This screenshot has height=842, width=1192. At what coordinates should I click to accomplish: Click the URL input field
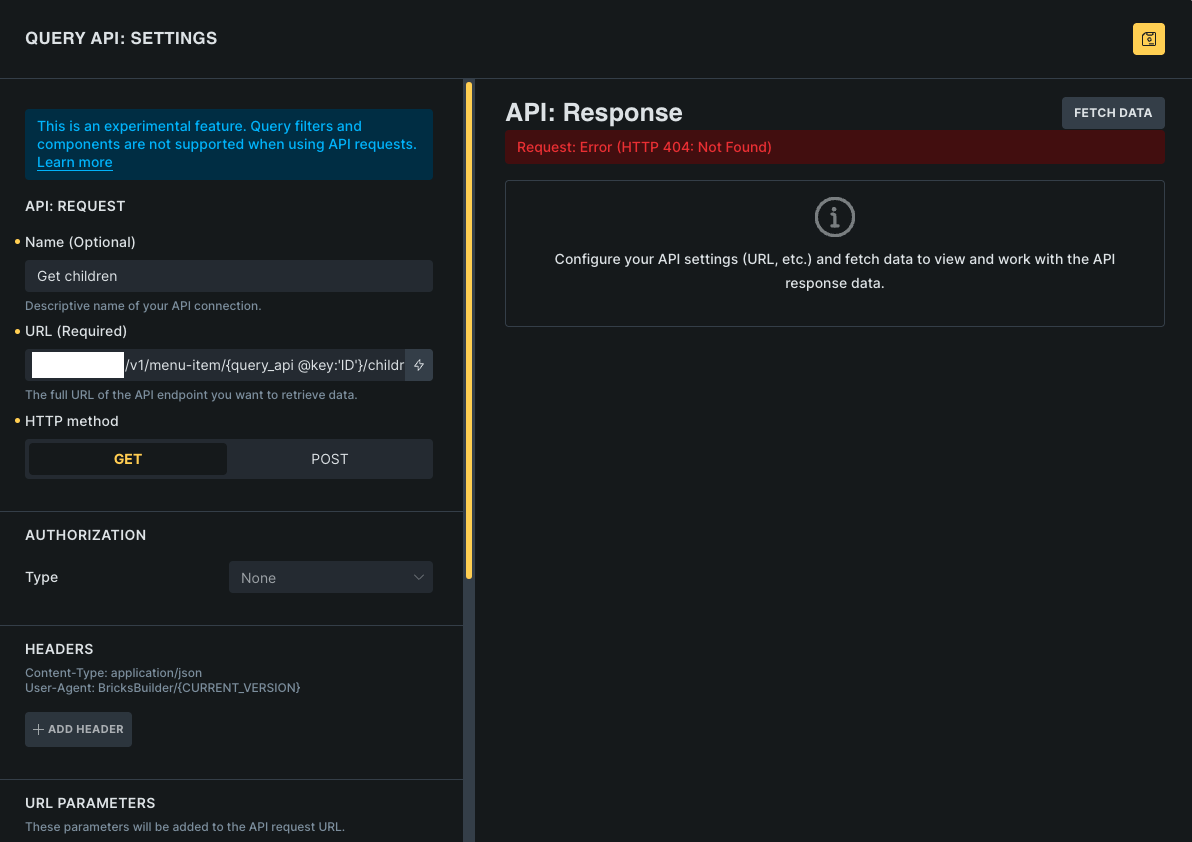coord(215,365)
